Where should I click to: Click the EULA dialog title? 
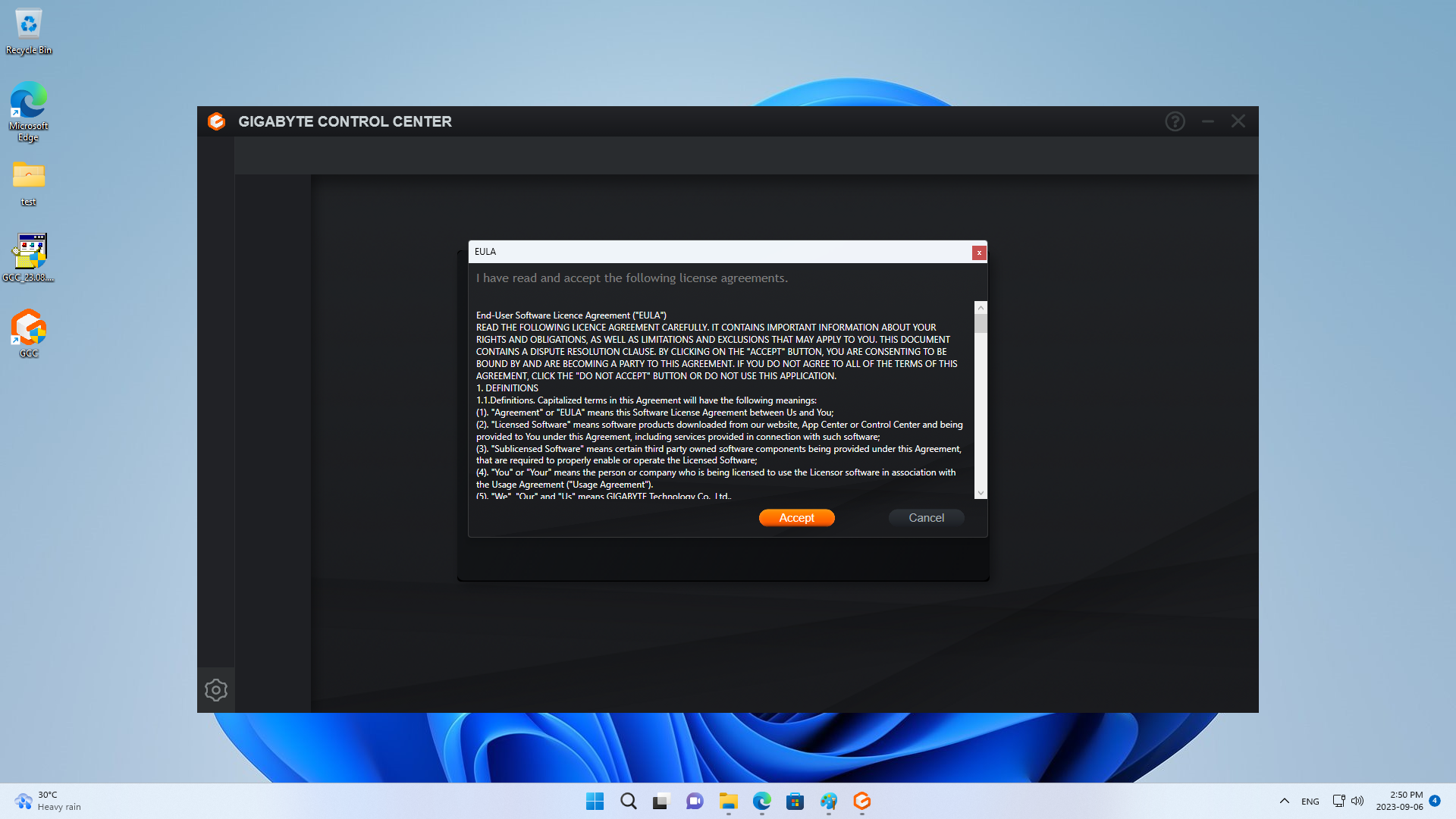[485, 252]
